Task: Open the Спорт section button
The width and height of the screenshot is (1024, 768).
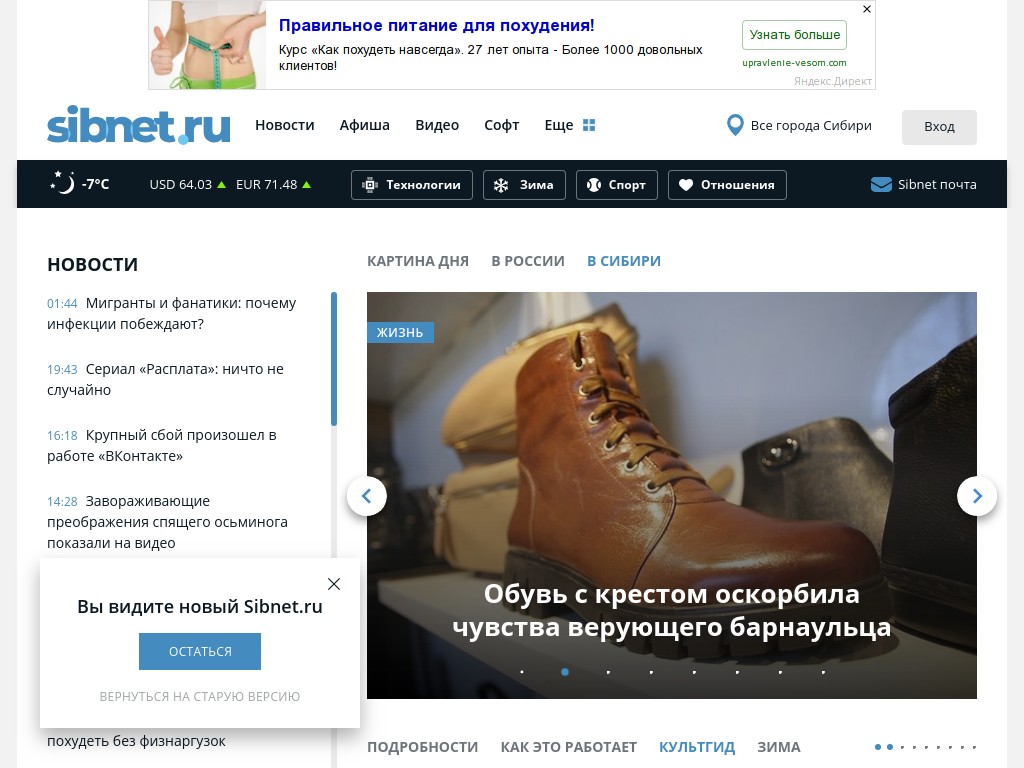Action: (616, 185)
